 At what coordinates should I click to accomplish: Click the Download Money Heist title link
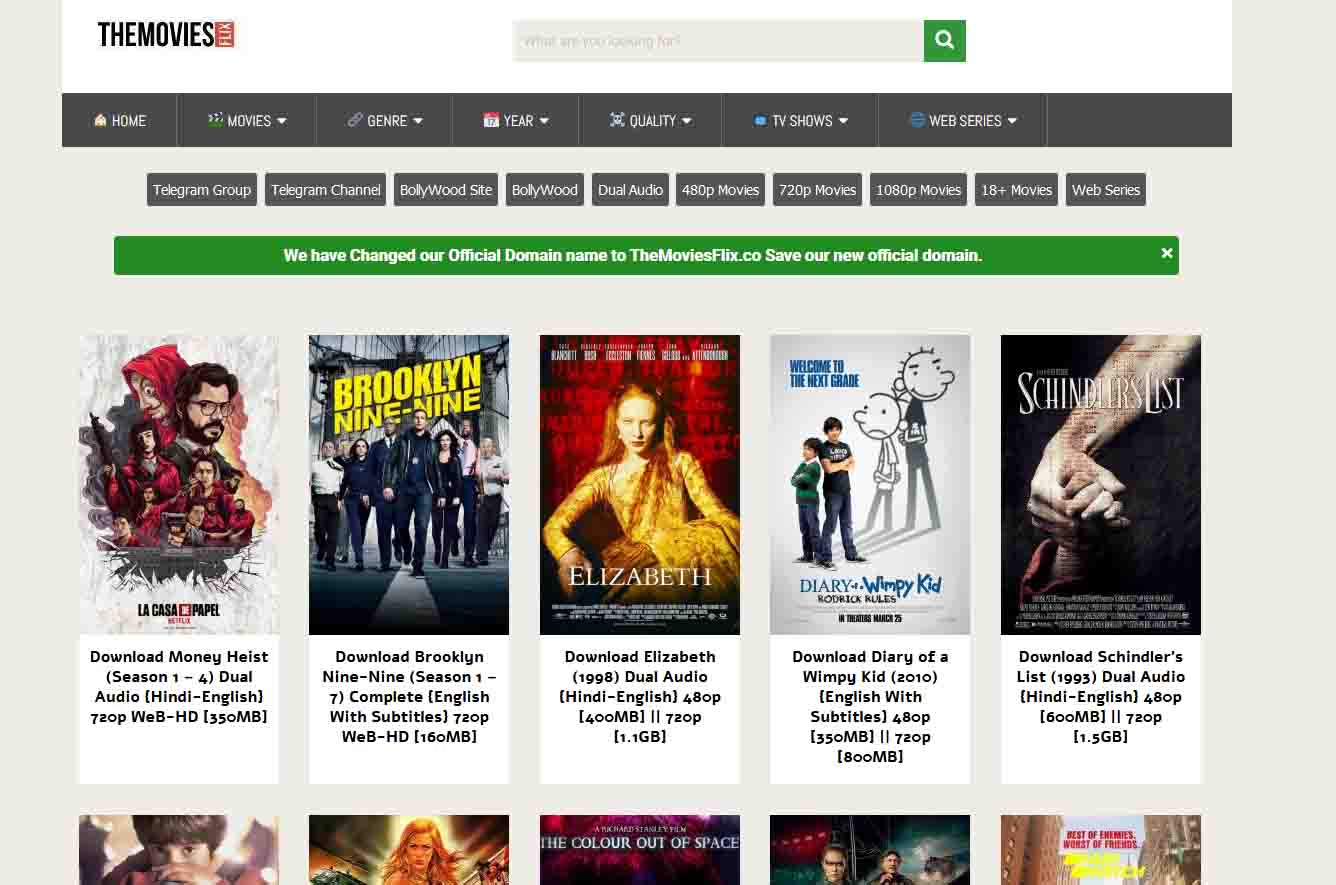coord(179,687)
